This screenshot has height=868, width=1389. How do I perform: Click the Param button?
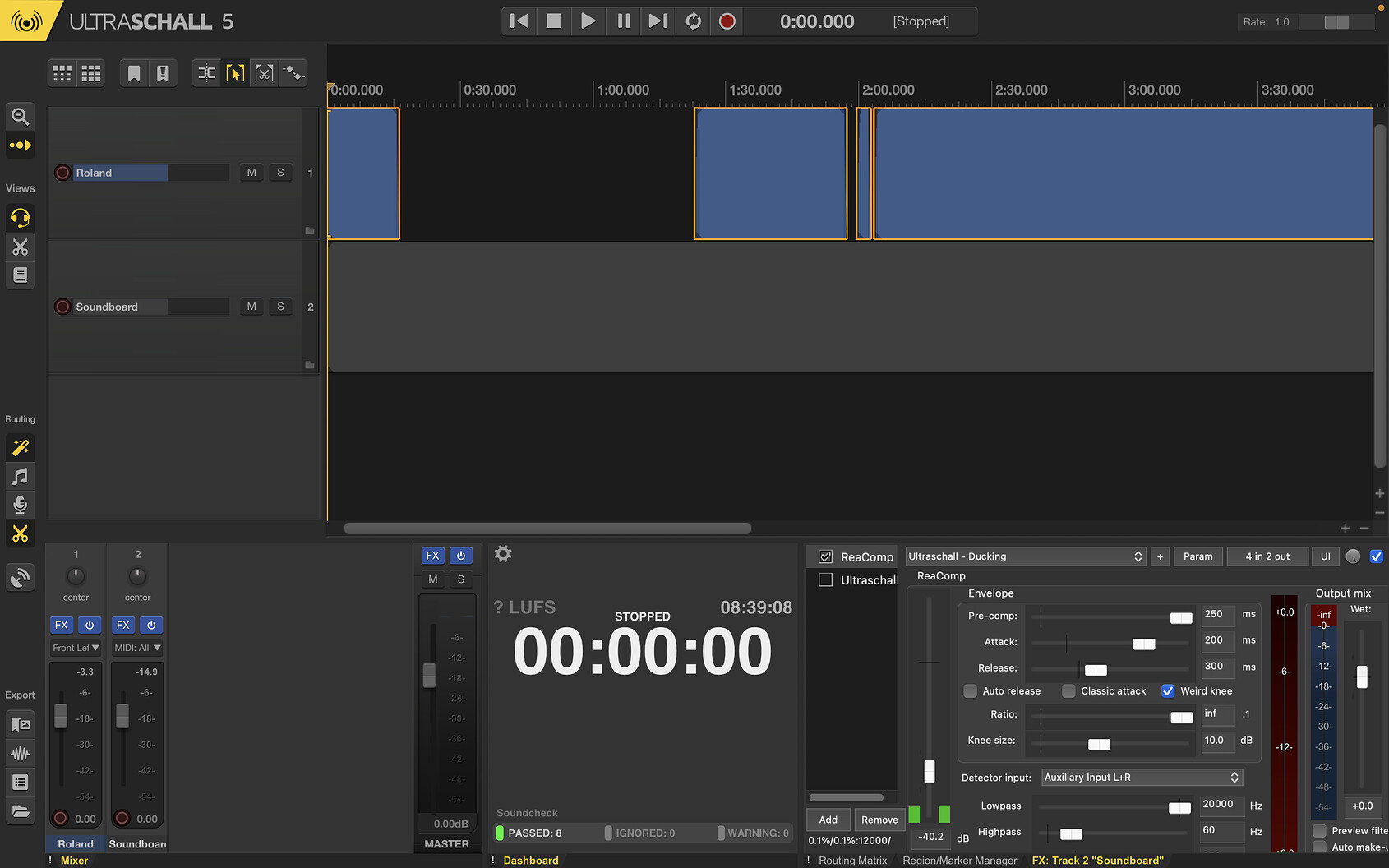coord(1197,556)
